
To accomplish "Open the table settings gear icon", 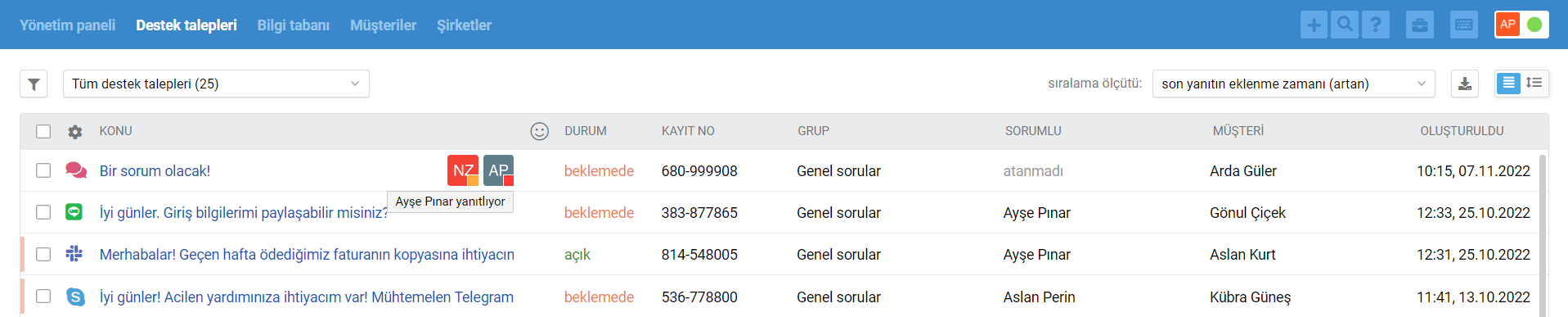I will tap(75, 132).
